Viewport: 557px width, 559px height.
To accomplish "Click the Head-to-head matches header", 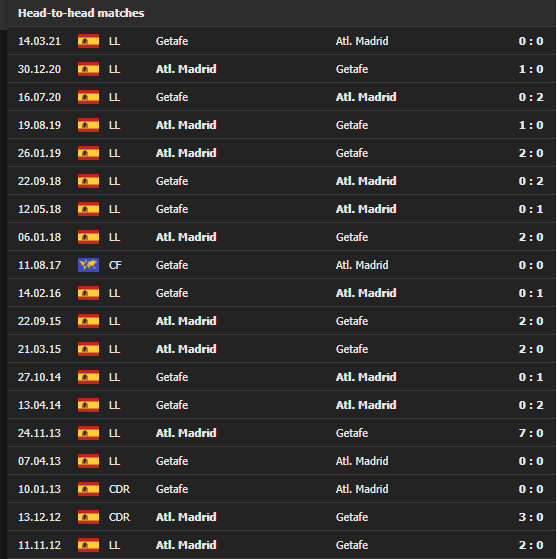I will [x=81, y=13].
